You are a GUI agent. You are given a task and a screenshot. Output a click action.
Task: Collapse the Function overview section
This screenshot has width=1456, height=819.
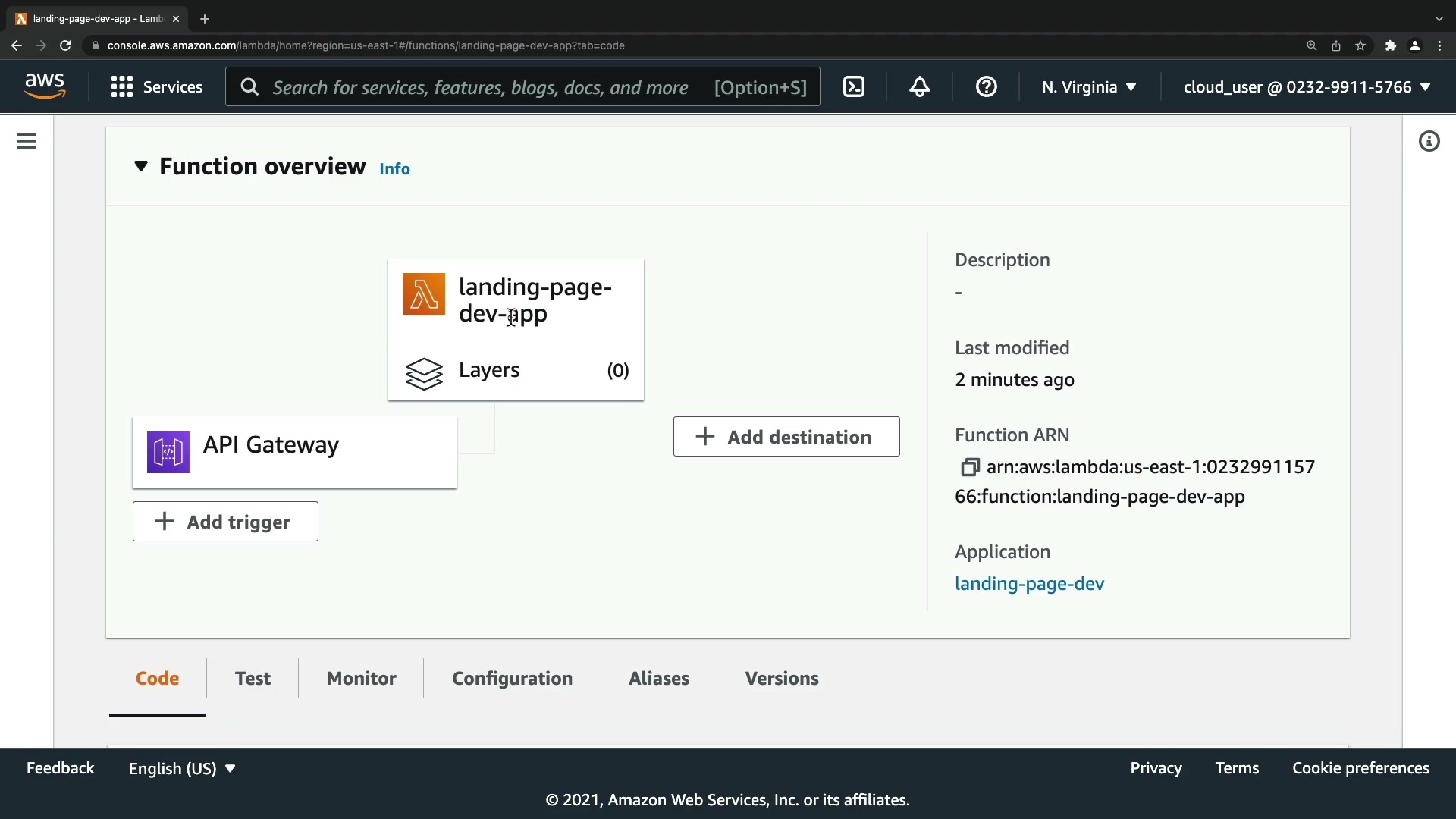pos(141,166)
